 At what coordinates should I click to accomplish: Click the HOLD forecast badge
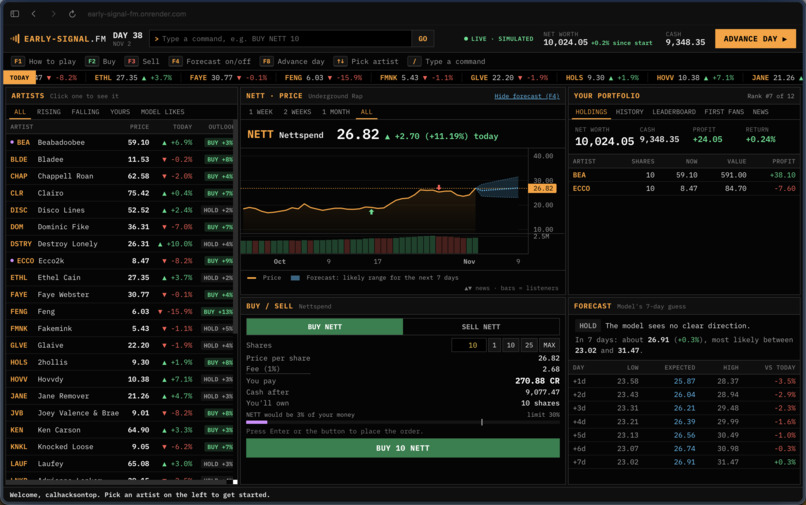588,326
